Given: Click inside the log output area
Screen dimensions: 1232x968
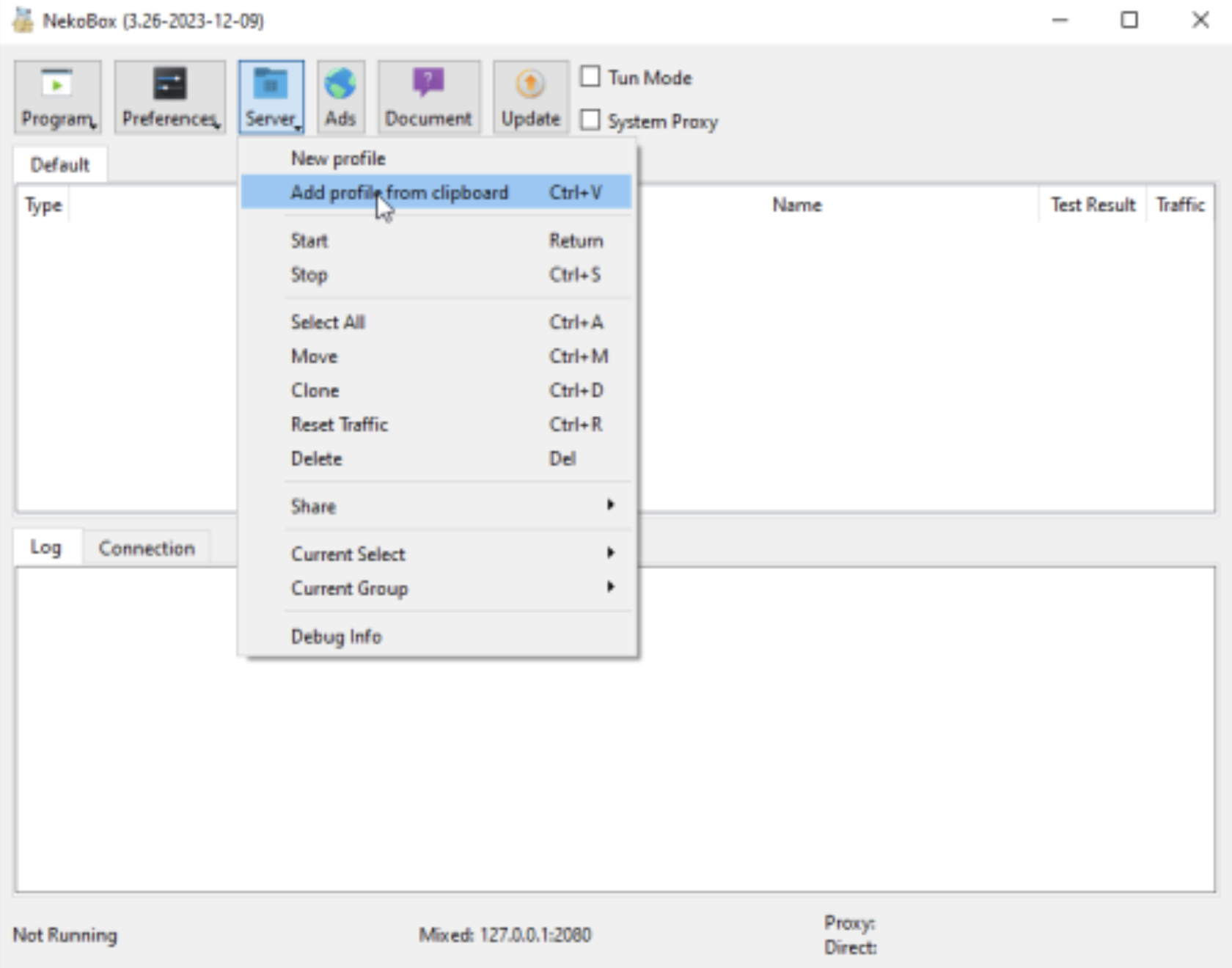Looking at the screenshot, I should (x=615, y=730).
